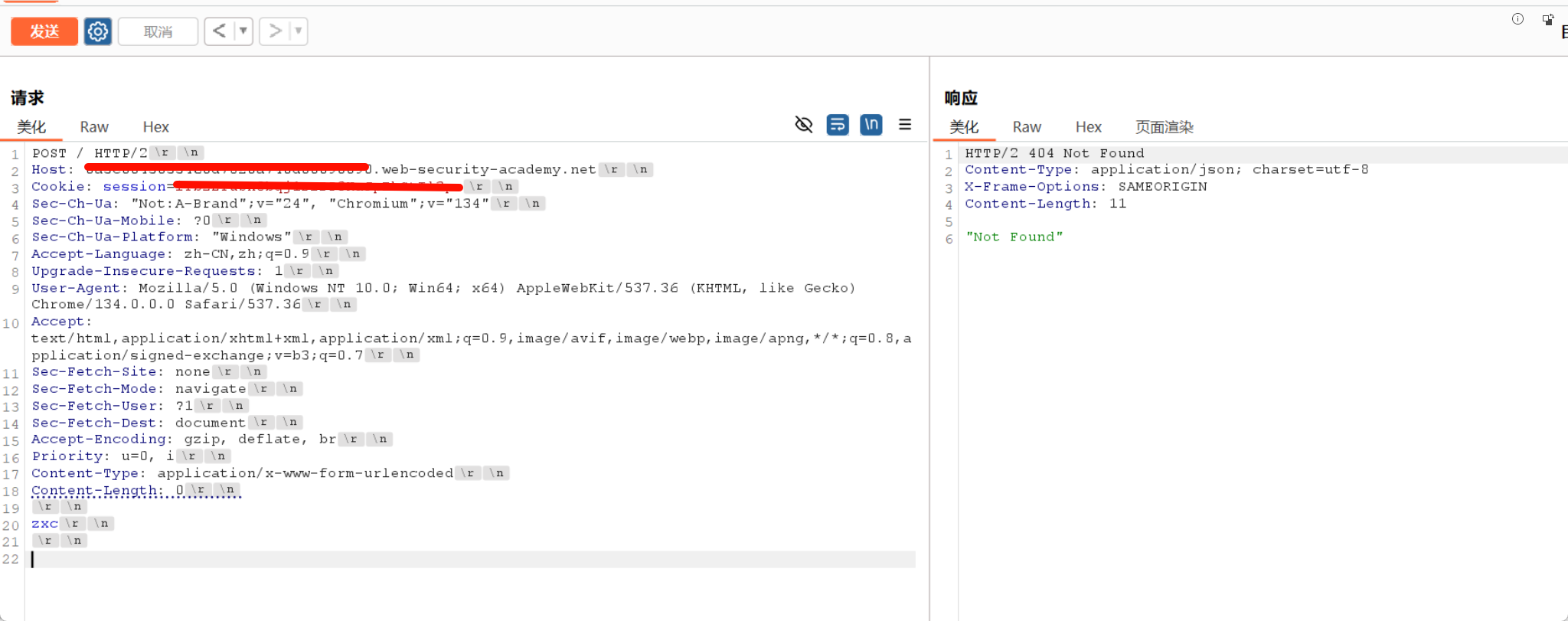Select the 美化 tab in the 请求 panel
This screenshot has height=621, width=1568.
point(31,127)
